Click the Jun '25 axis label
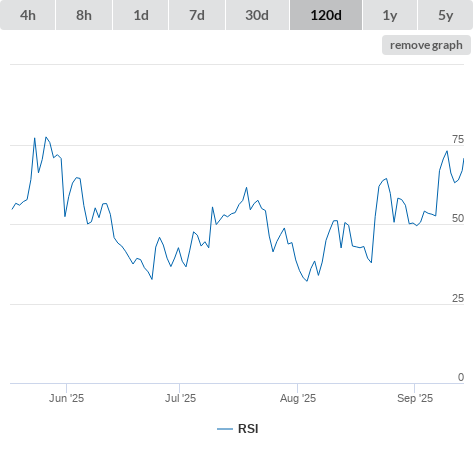The image size is (474, 455). click(66, 398)
